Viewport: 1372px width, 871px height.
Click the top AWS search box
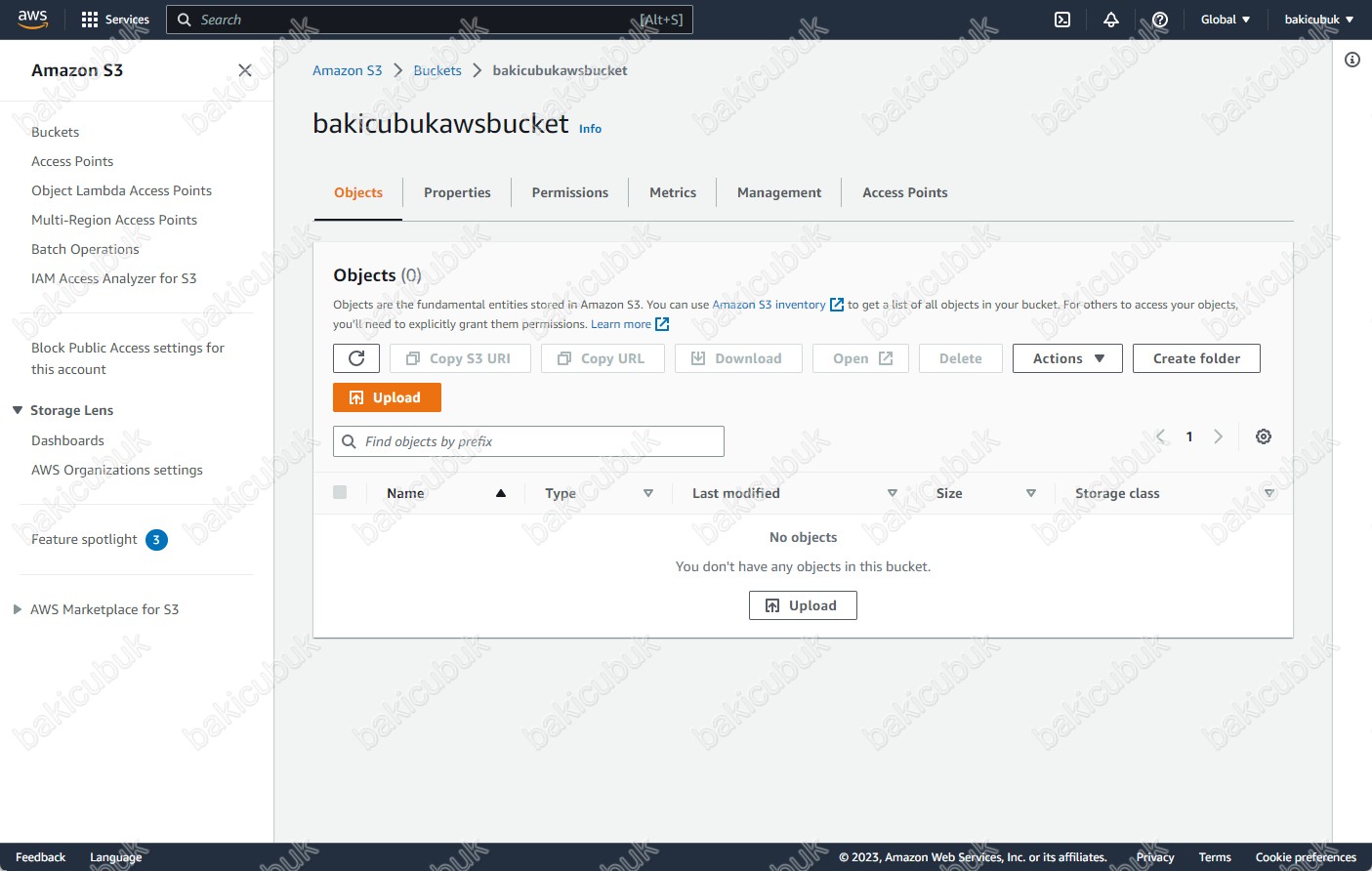coord(430,20)
